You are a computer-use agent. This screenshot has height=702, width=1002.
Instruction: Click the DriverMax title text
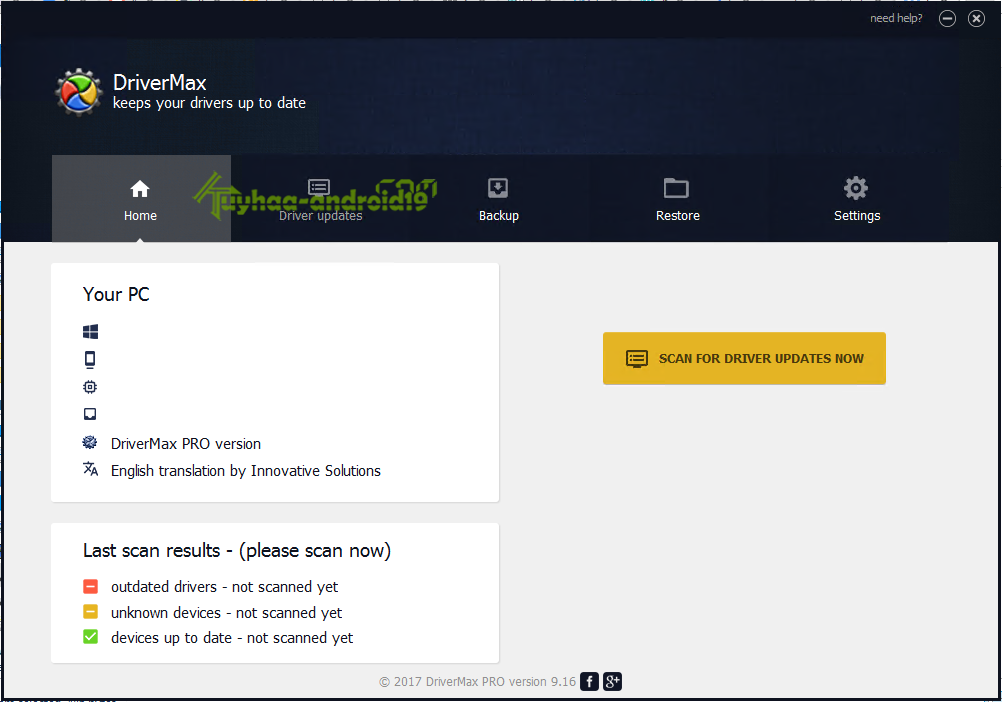pos(160,82)
